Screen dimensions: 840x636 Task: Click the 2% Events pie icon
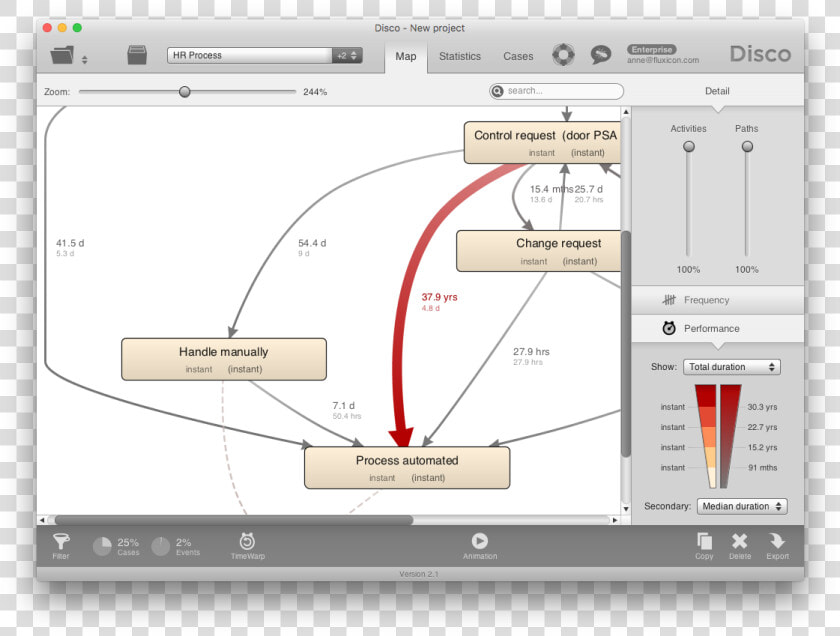pos(160,547)
